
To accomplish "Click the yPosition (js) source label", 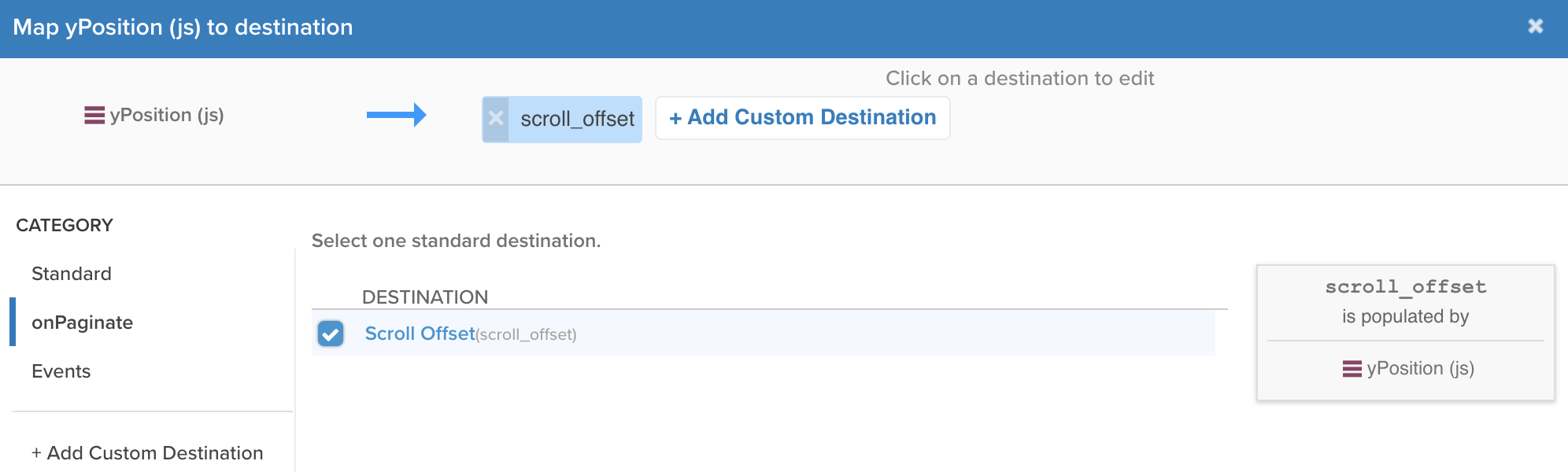I will pyautogui.click(x=167, y=116).
